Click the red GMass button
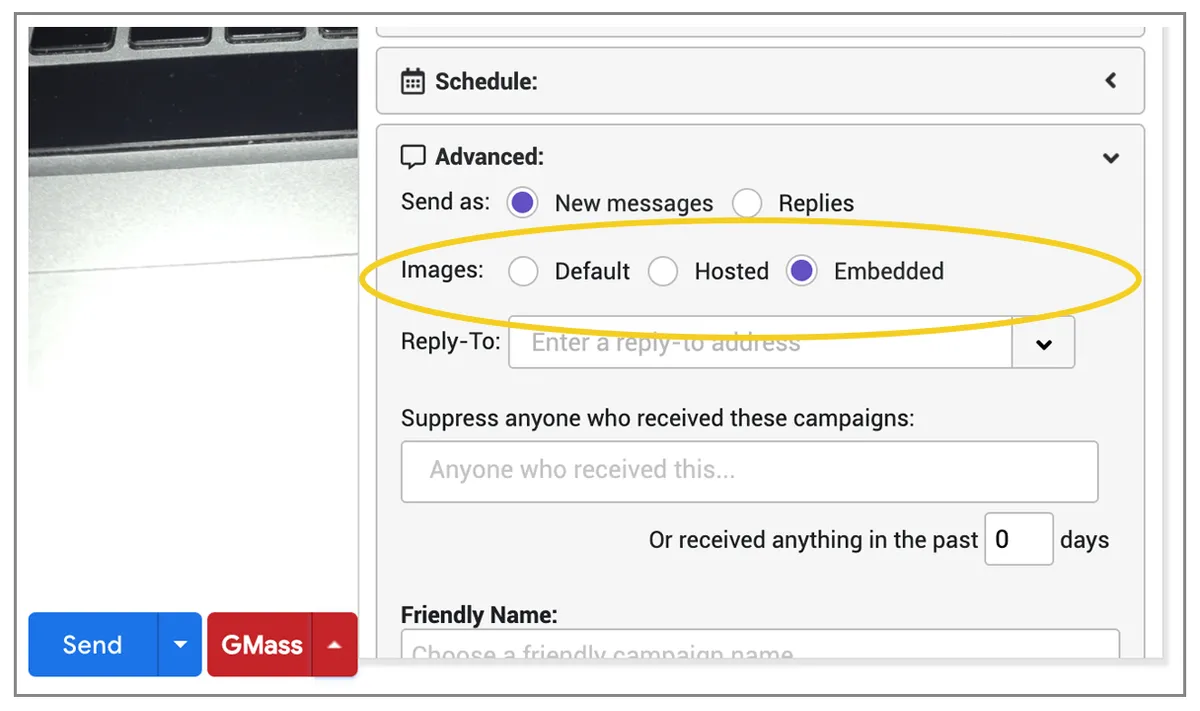The width and height of the screenshot is (1200, 711). click(261, 645)
